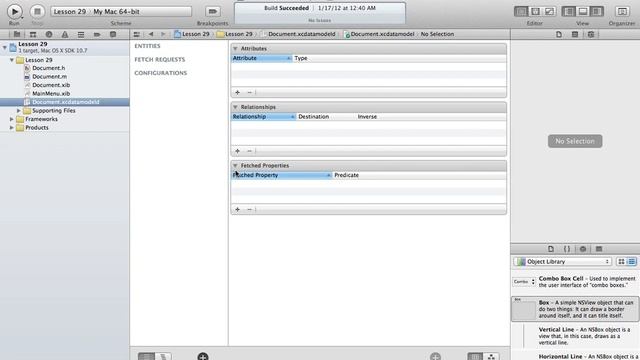Collapse the Attributes section
This screenshot has height=360, width=640.
(235, 49)
